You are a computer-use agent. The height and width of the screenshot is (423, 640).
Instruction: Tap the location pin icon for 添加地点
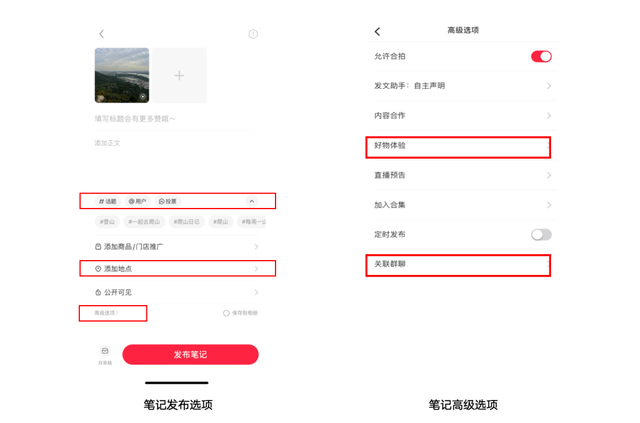(98, 269)
